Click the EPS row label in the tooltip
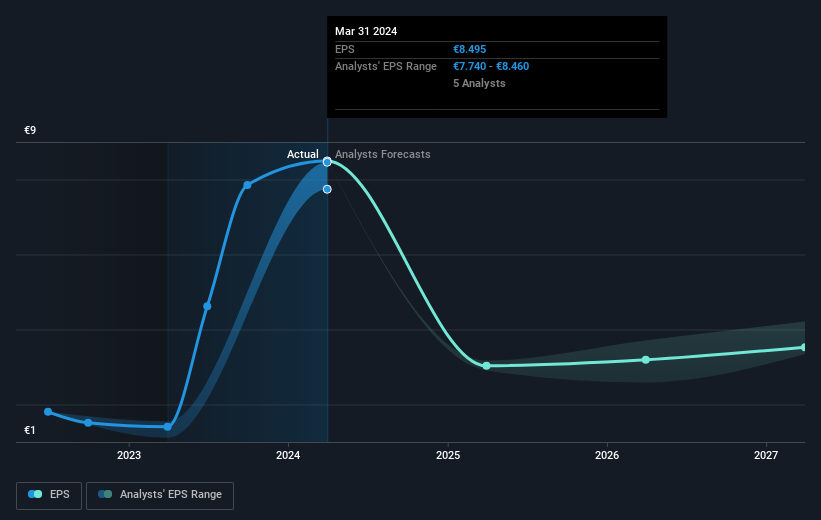The width and height of the screenshot is (821, 520). point(345,49)
